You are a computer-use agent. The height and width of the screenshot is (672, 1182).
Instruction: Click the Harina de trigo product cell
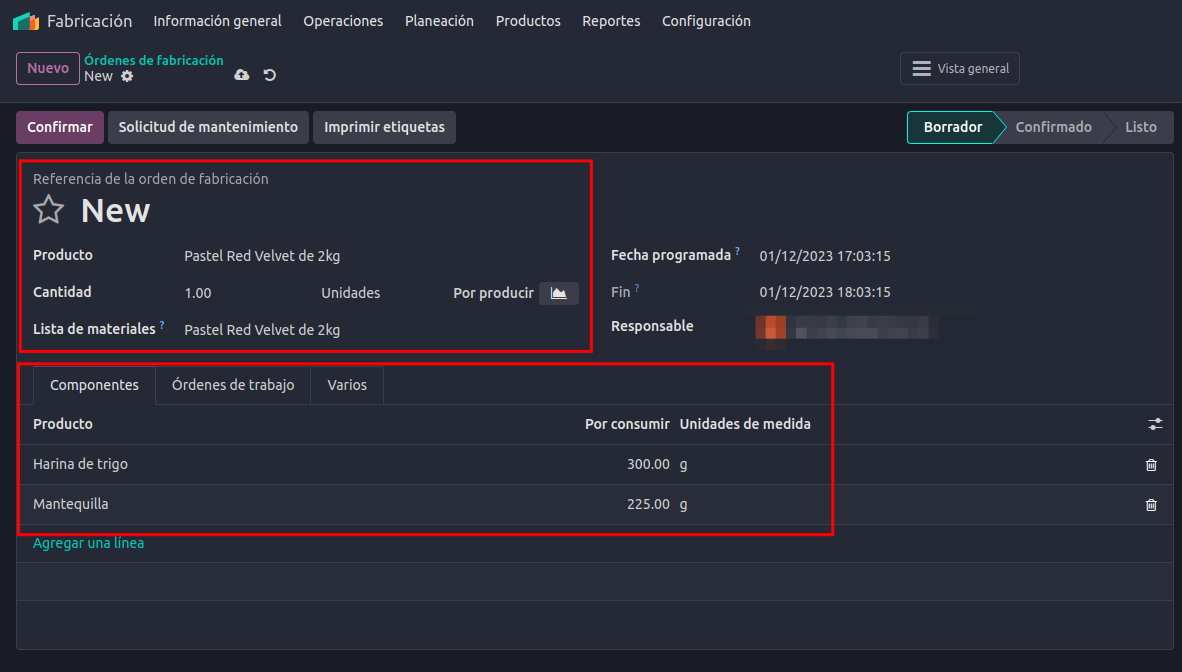pyautogui.click(x=81, y=464)
